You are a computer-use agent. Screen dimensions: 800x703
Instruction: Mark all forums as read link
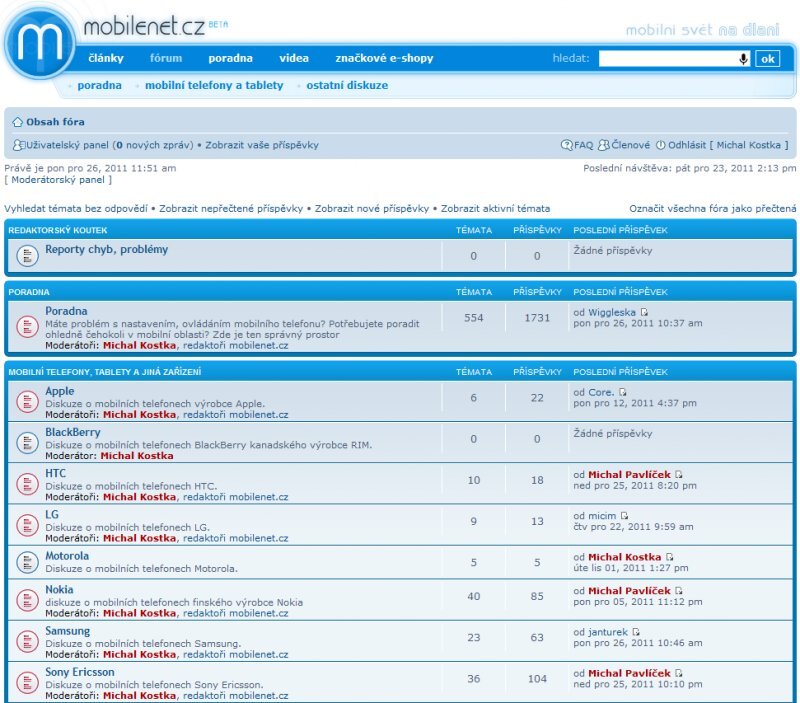click(712, 209)
